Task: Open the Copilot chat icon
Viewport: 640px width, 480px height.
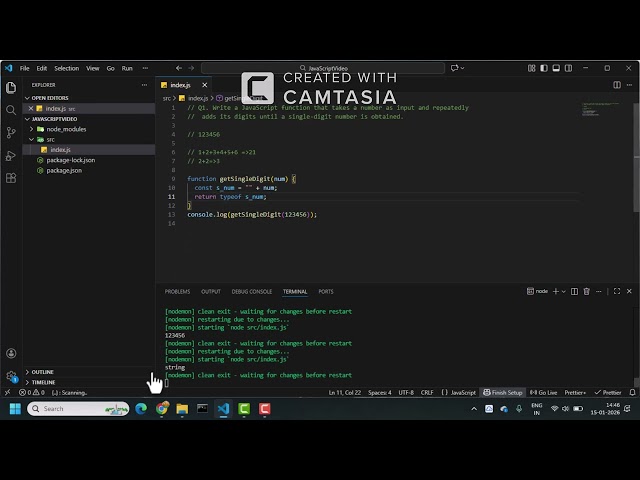Action: (454, 68)
